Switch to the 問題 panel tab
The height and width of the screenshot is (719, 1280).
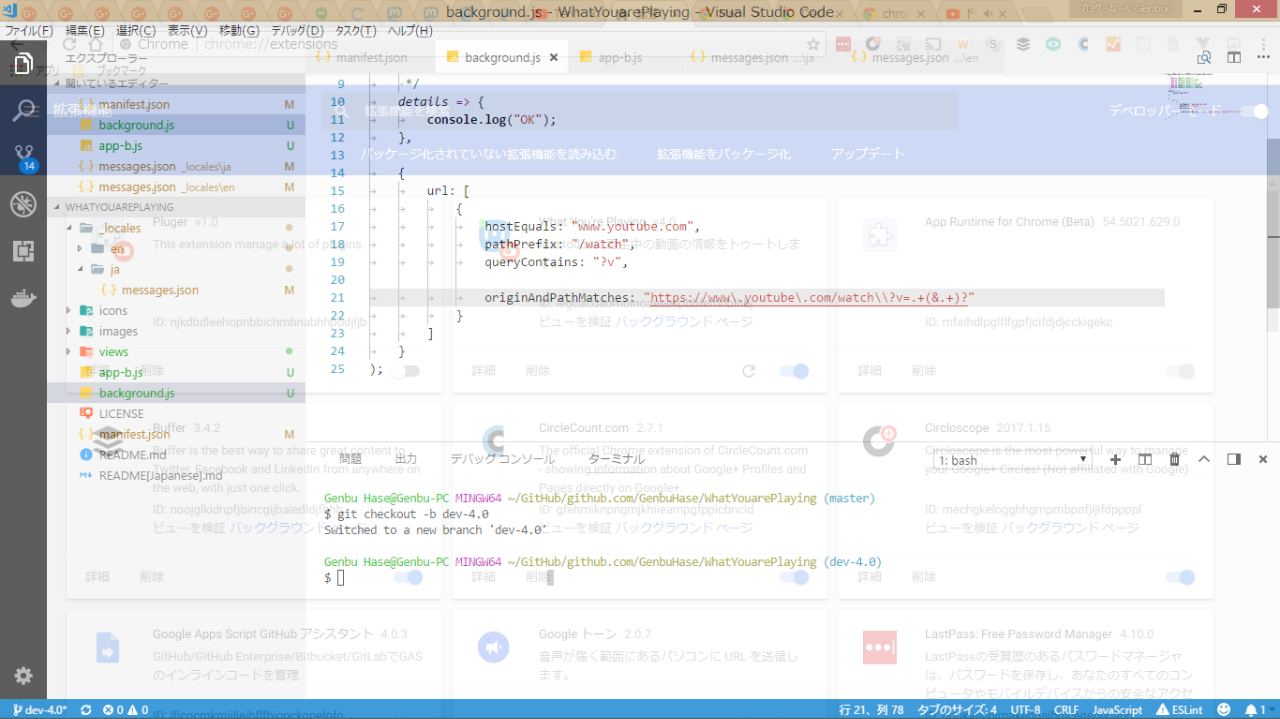(351, 459)
